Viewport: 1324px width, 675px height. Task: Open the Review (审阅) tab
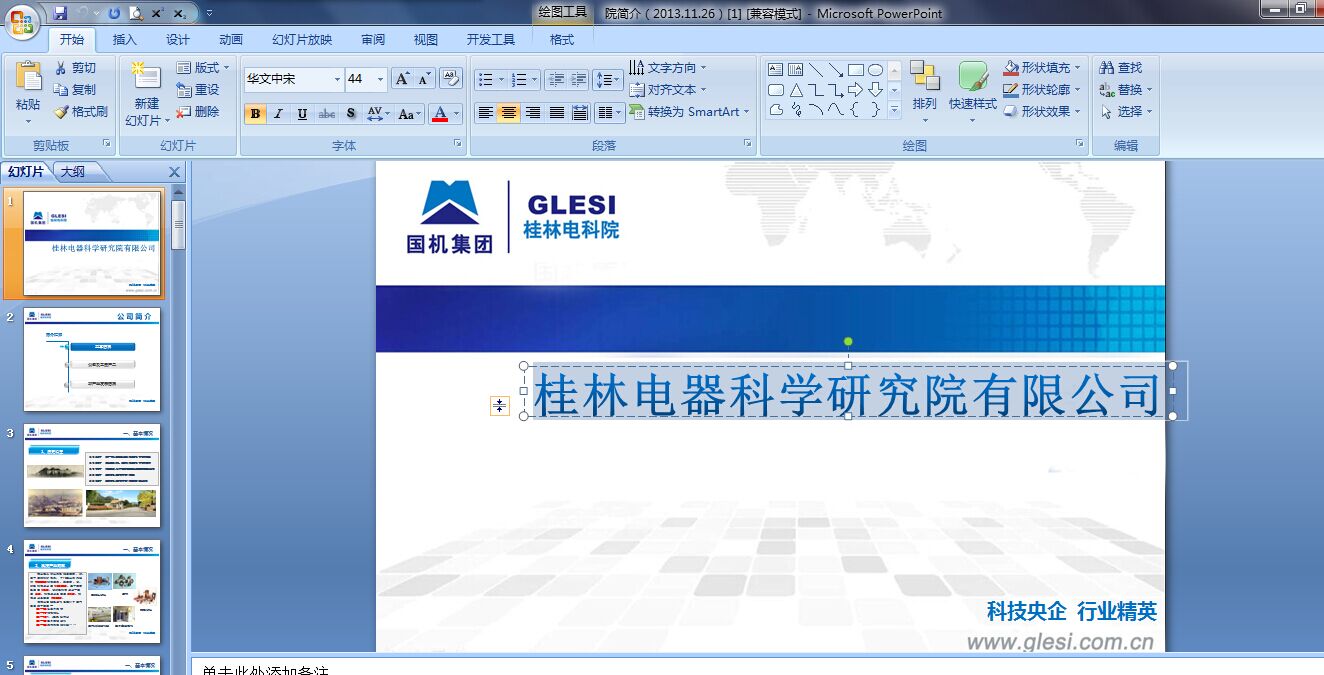tap(373, 40)
